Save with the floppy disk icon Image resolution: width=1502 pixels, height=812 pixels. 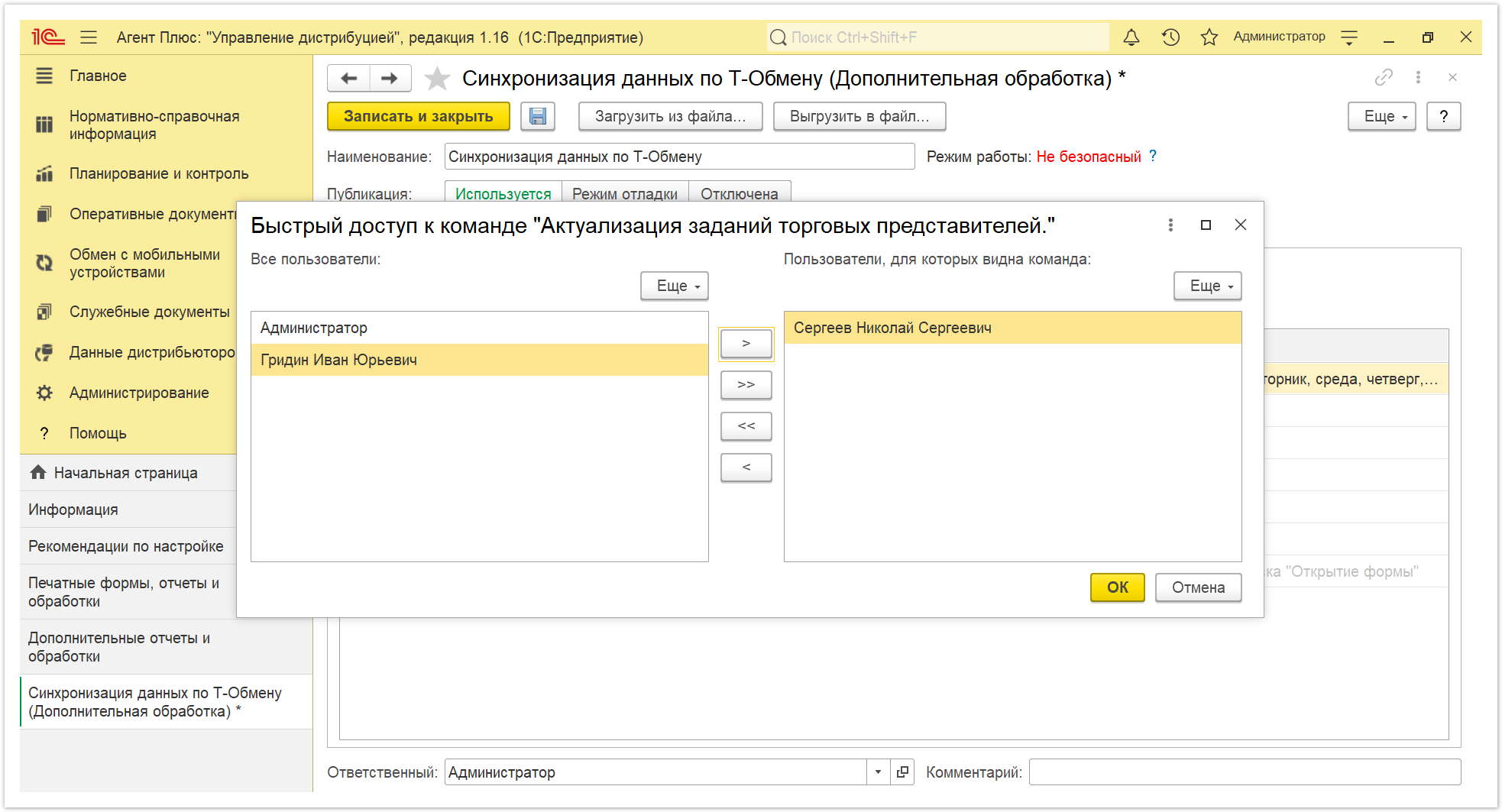pos(538,116)
